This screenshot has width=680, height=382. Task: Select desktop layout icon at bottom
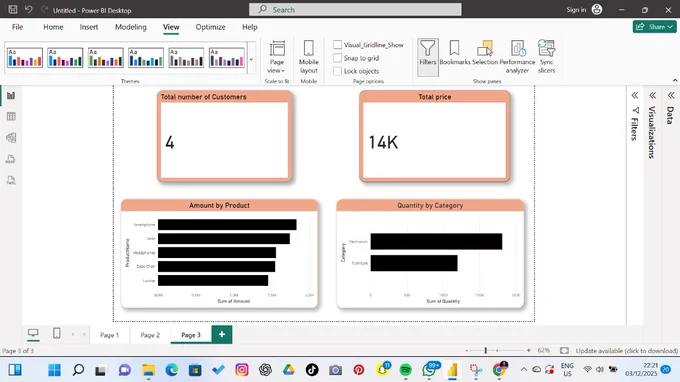coord(33,333)
